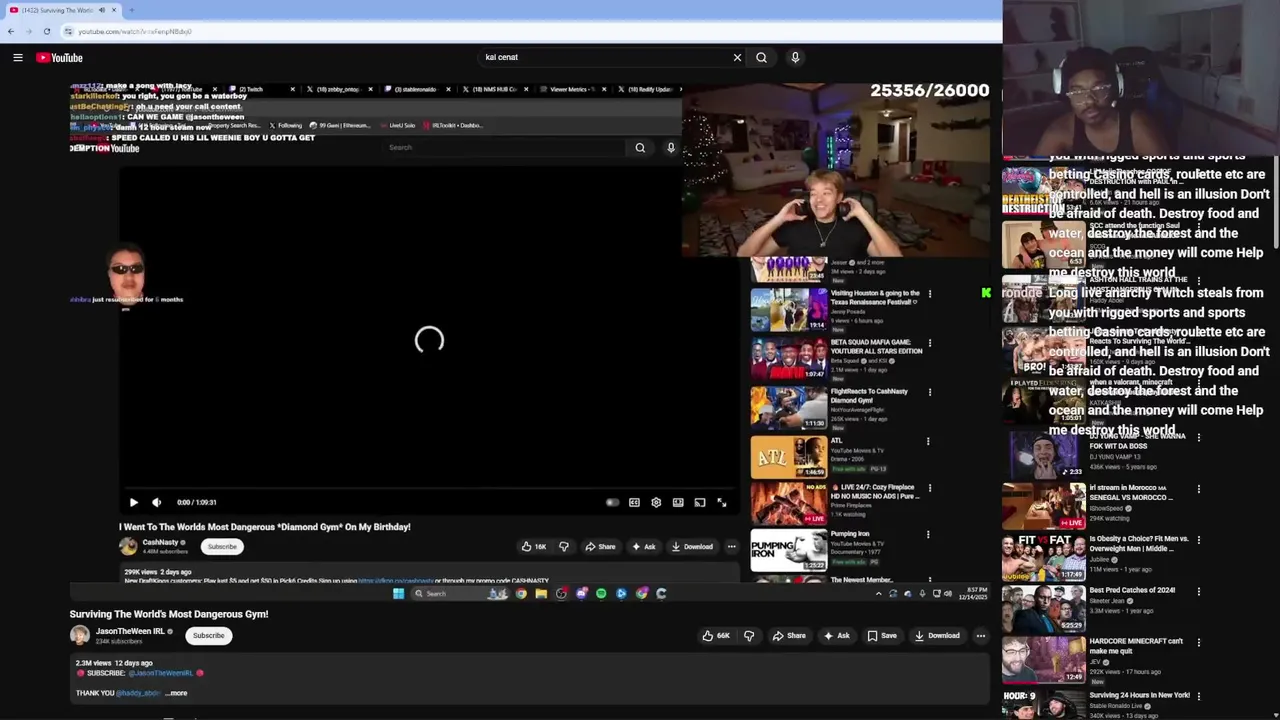
Task: Subscribe to JasonTheWeen IRL
Action: [x=209, y=636]
